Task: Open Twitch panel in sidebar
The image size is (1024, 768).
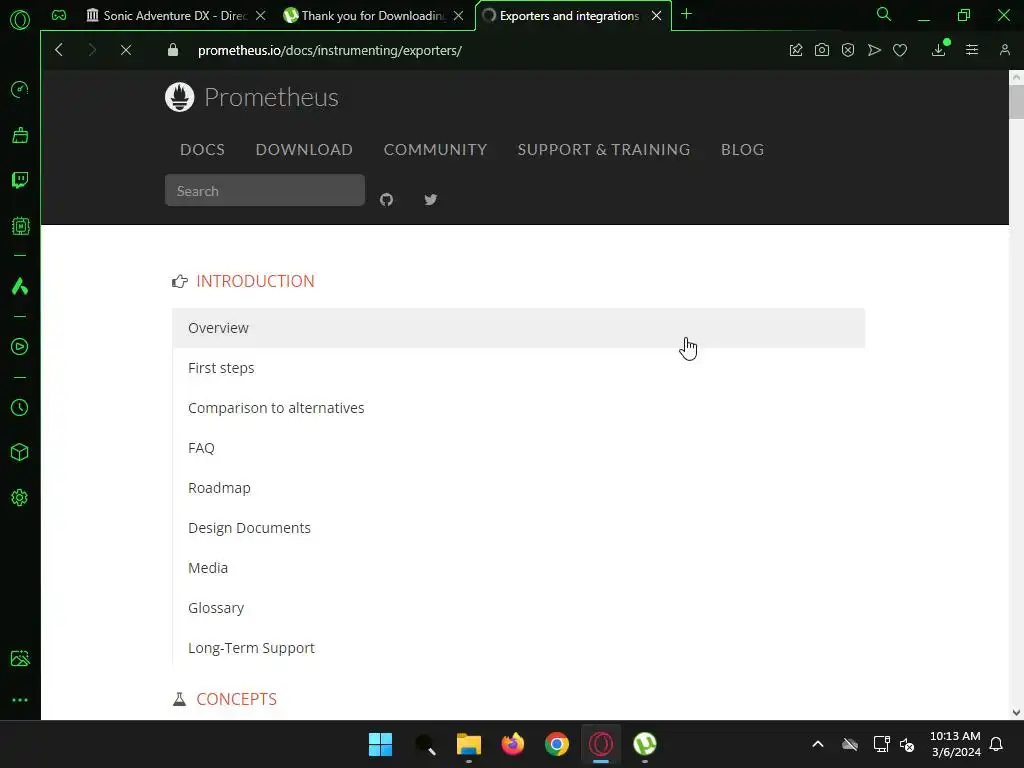Action: tap(20, 180)
